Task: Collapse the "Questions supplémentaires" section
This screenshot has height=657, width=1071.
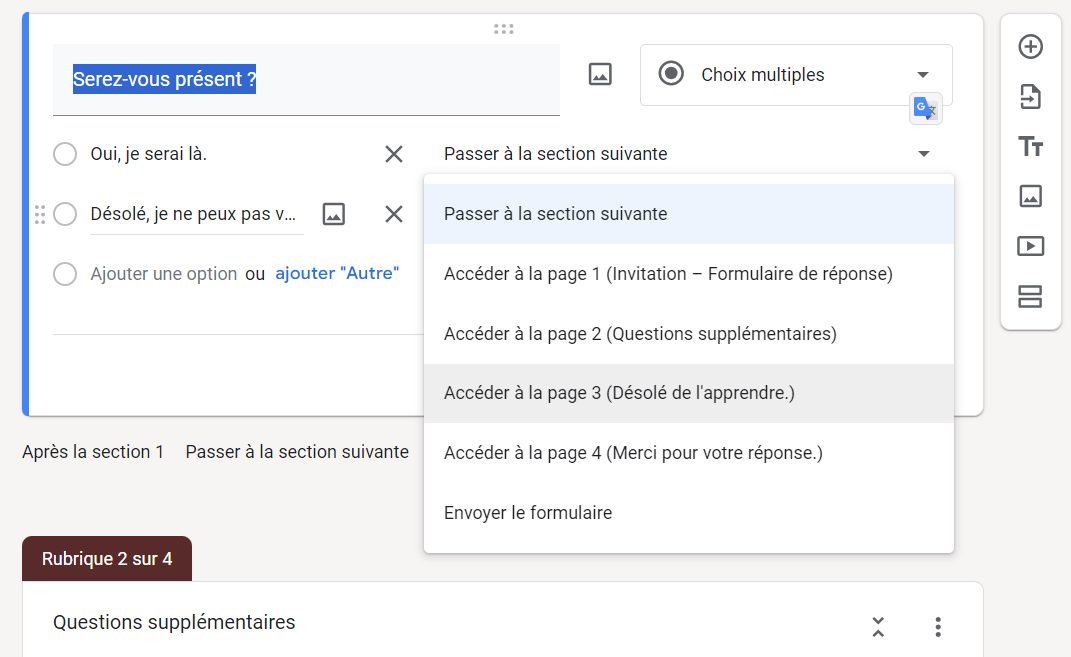Action: [878, 627]
